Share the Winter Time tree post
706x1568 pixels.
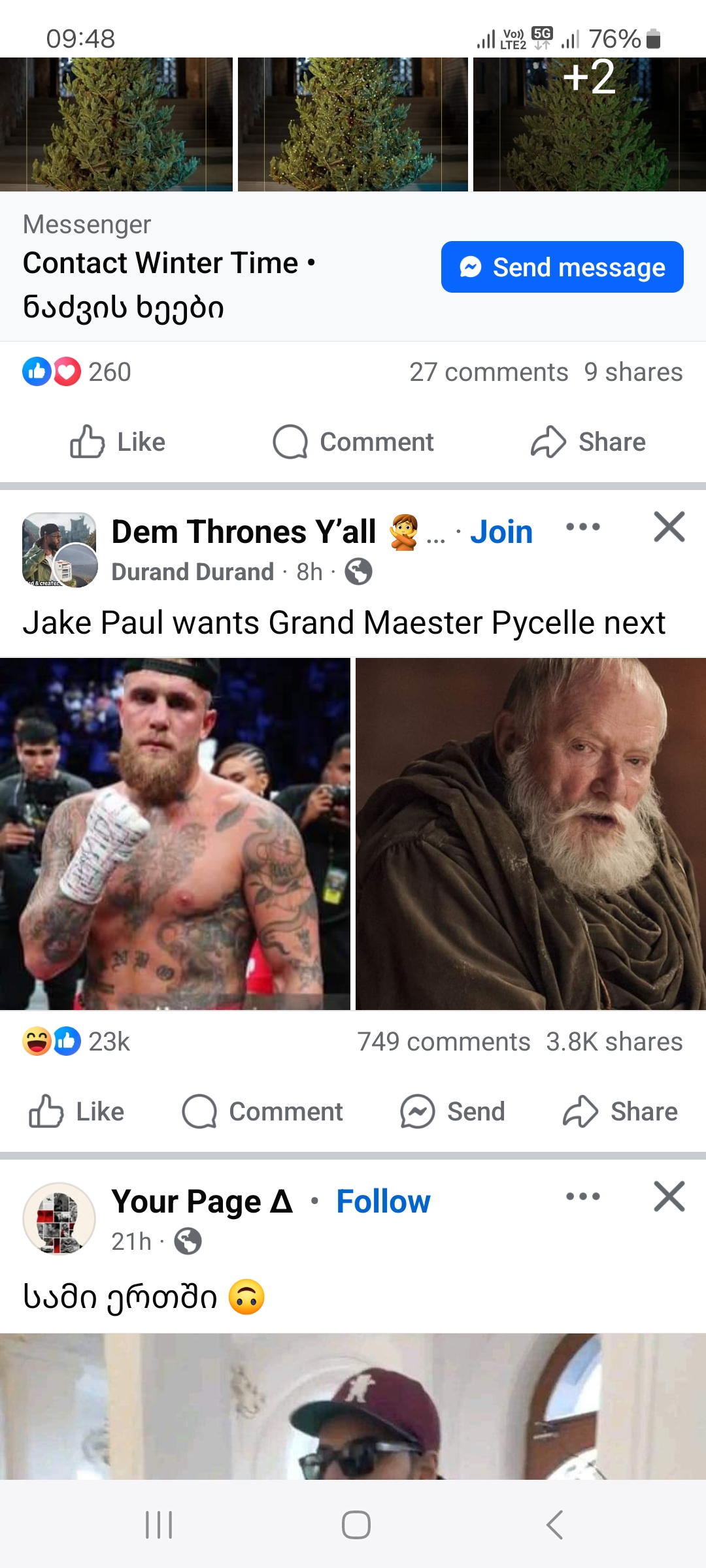point(588,442)
